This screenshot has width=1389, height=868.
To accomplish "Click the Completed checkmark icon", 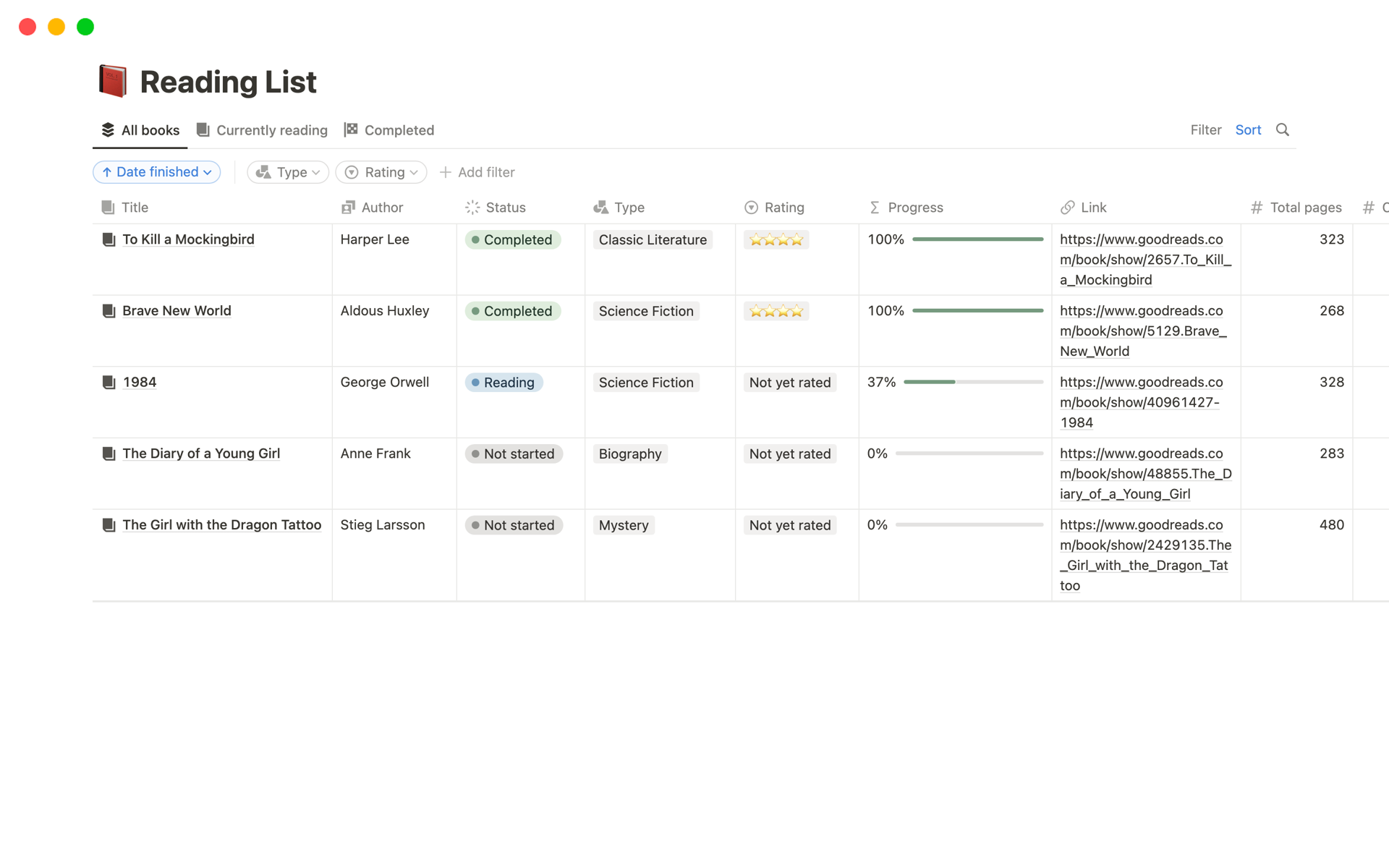I will 352,129.
